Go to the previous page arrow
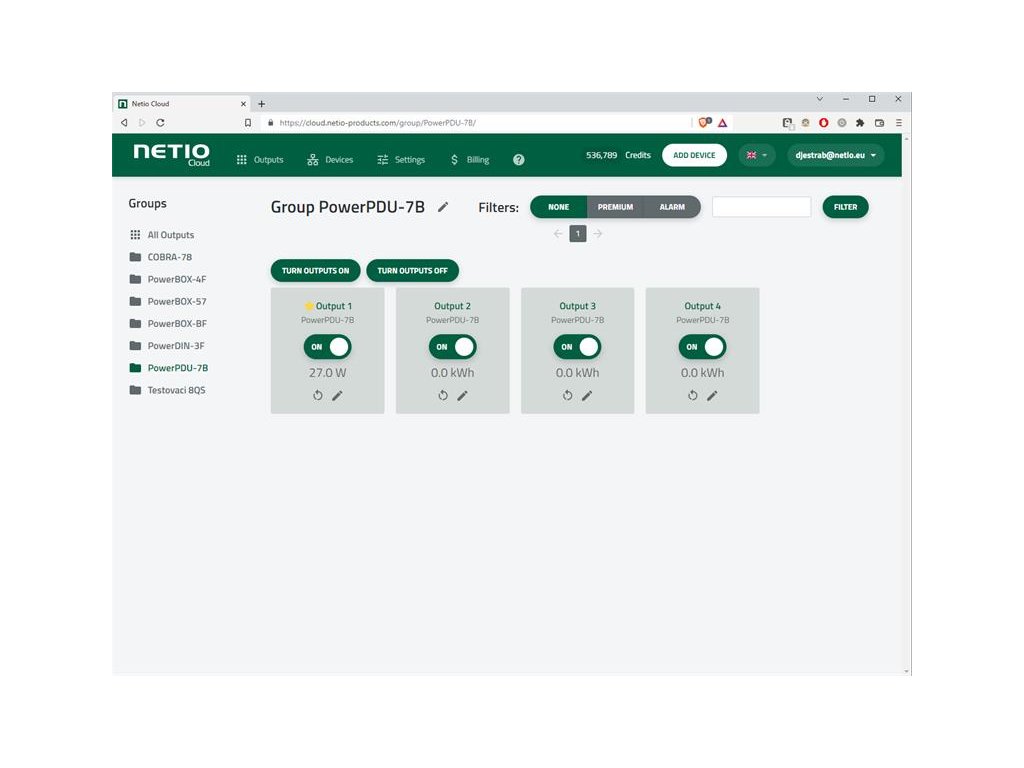 558,234
